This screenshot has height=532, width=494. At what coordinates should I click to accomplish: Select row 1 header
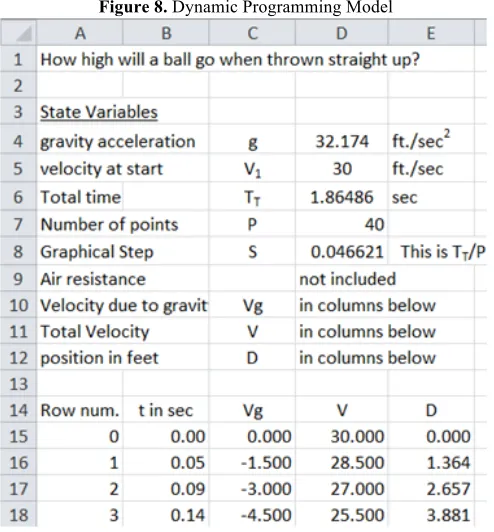(19, 60)
